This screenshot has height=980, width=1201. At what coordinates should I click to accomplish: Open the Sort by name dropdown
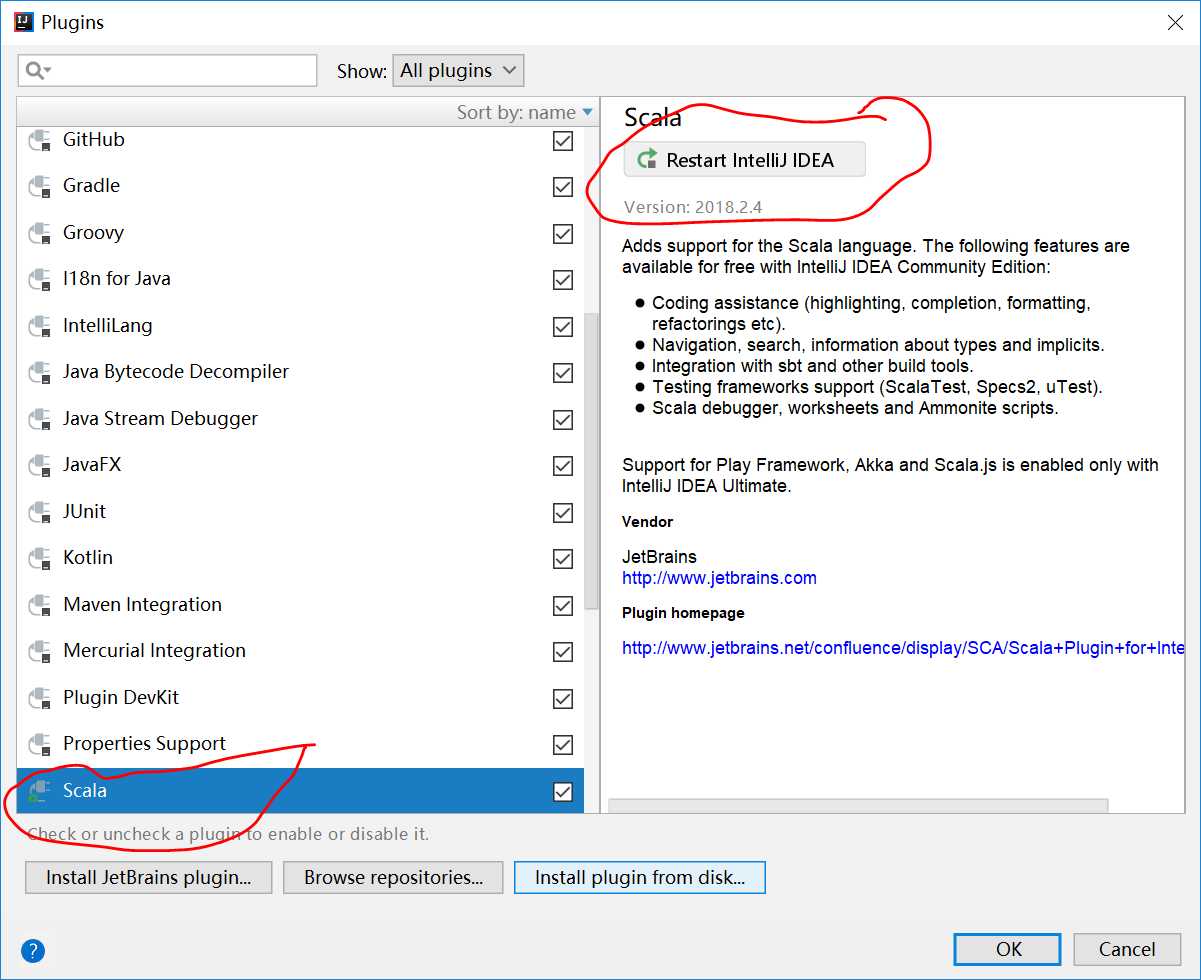(524, 112)
